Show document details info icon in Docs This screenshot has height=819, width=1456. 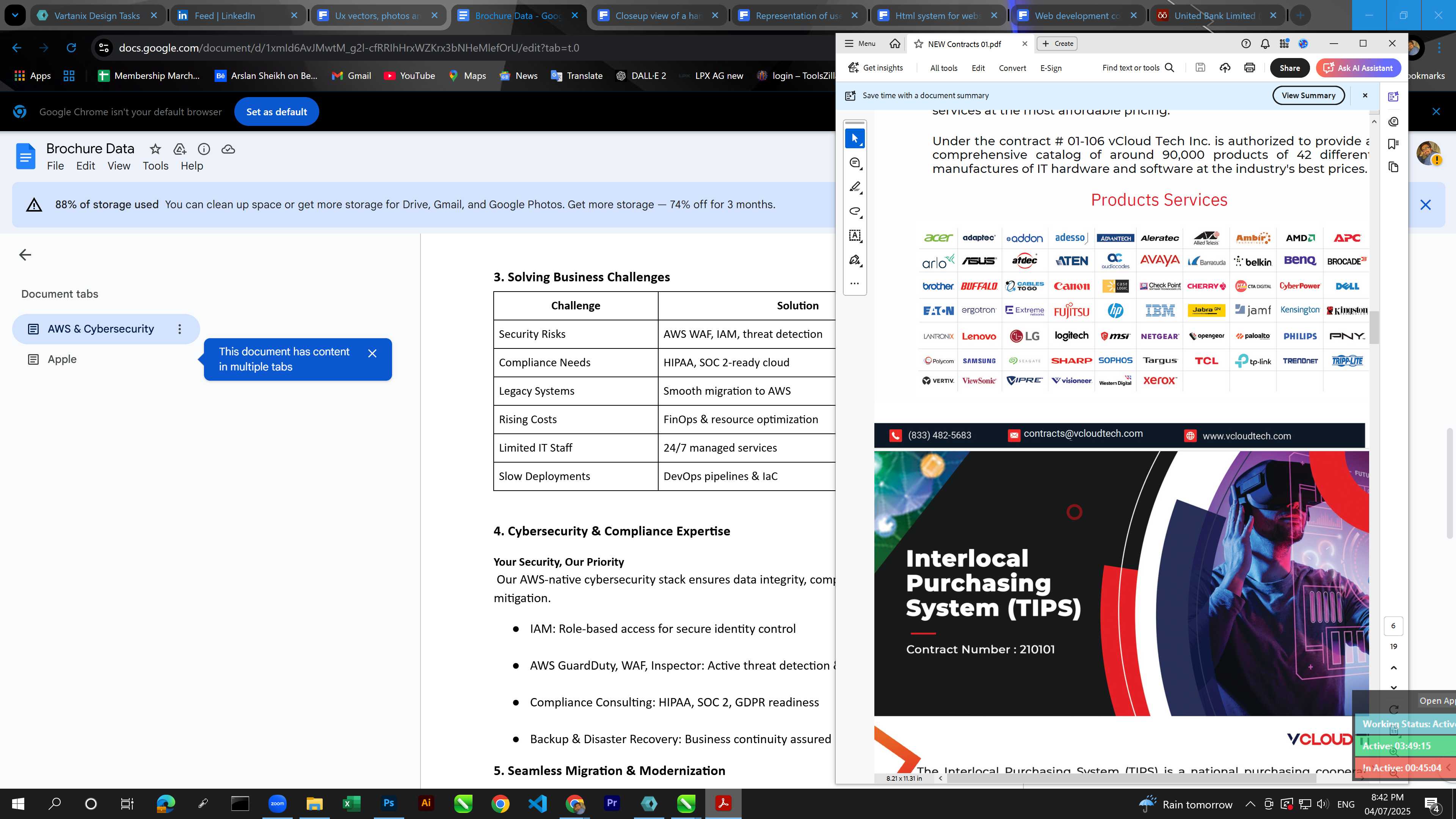pos(204,149)
